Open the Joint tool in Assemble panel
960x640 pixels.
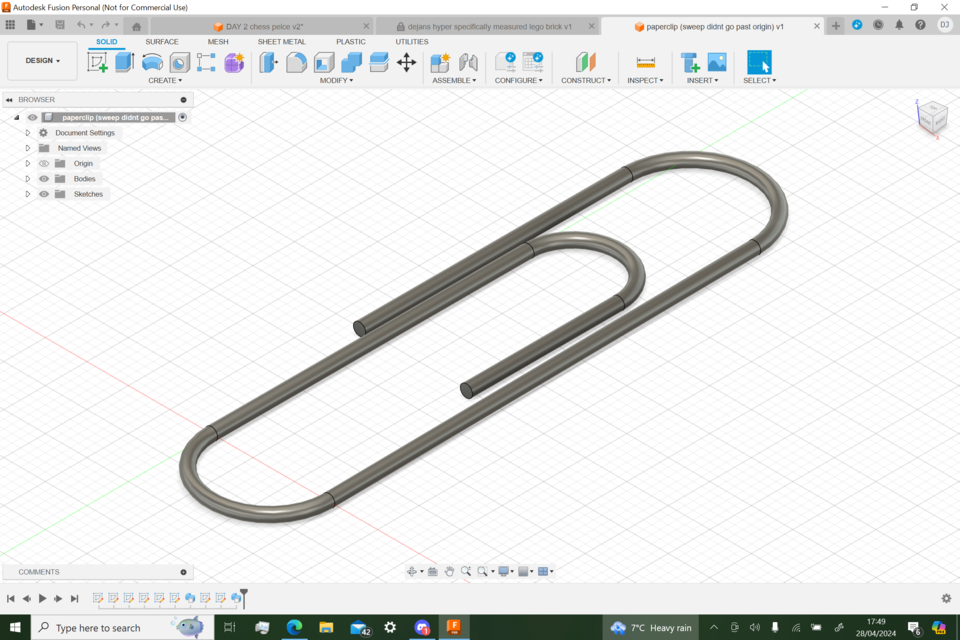click(470, 61)
